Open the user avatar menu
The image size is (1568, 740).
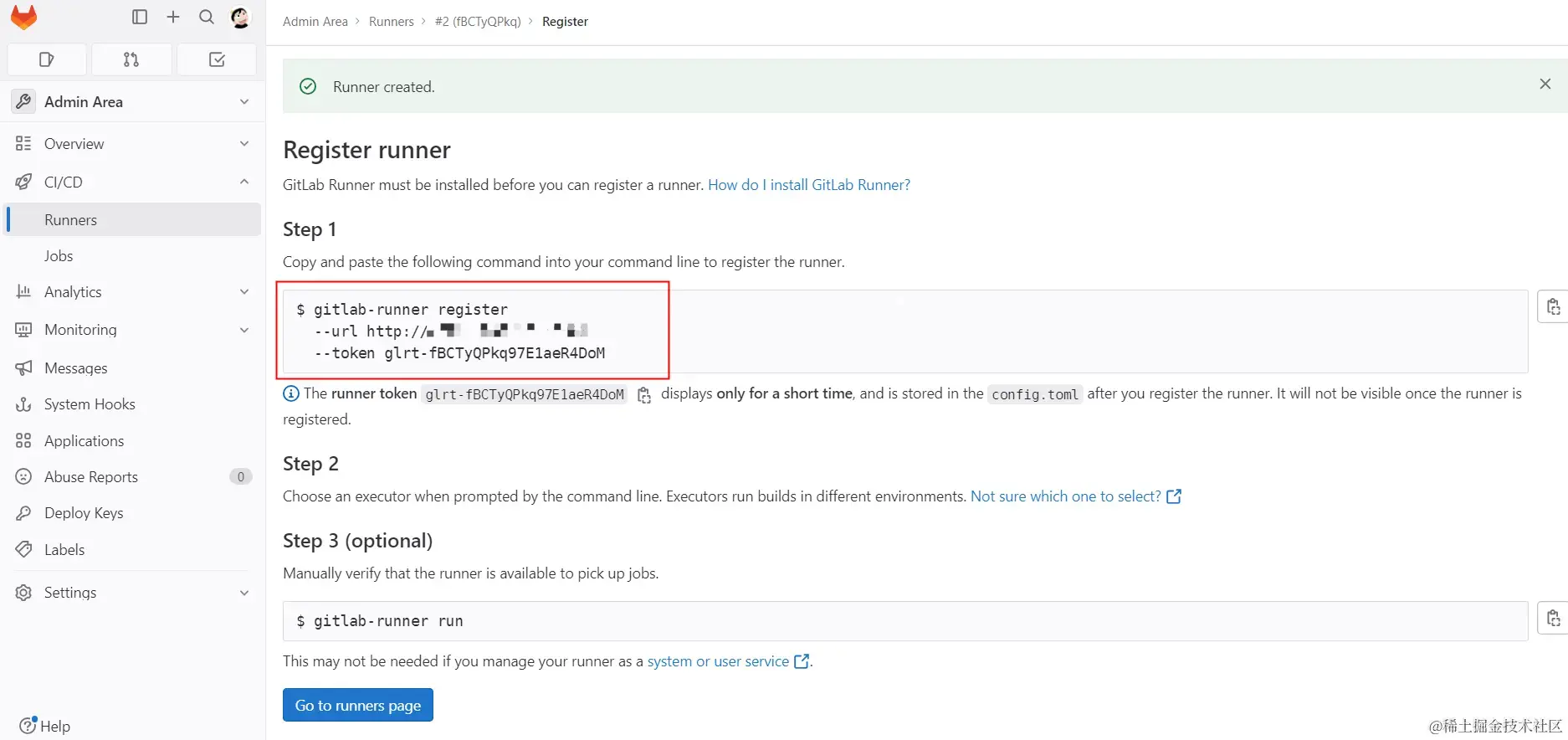(240, 18)
